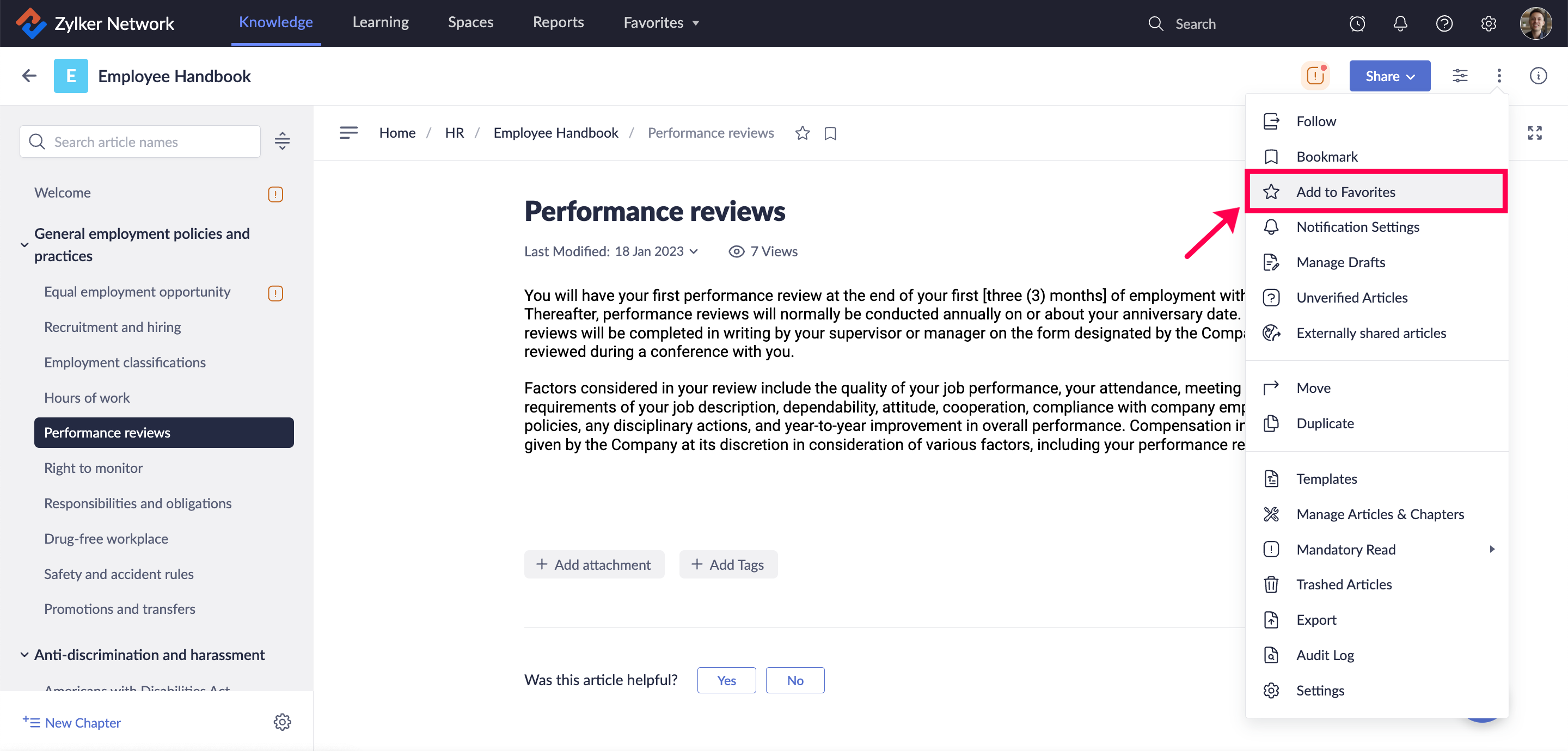1568x751 pixels.
Task: Click No for article helpful
Action: (x=794, y=680)
